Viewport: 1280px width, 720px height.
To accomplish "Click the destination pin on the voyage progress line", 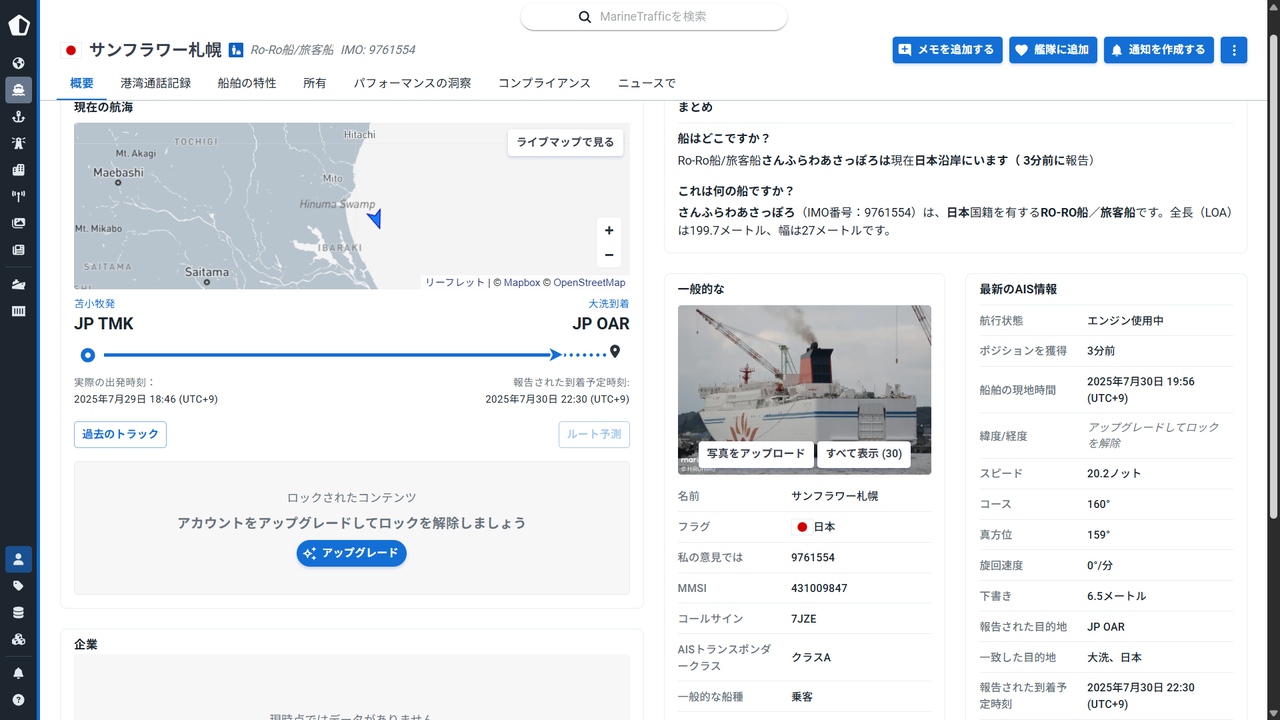I will coord(615,352).
